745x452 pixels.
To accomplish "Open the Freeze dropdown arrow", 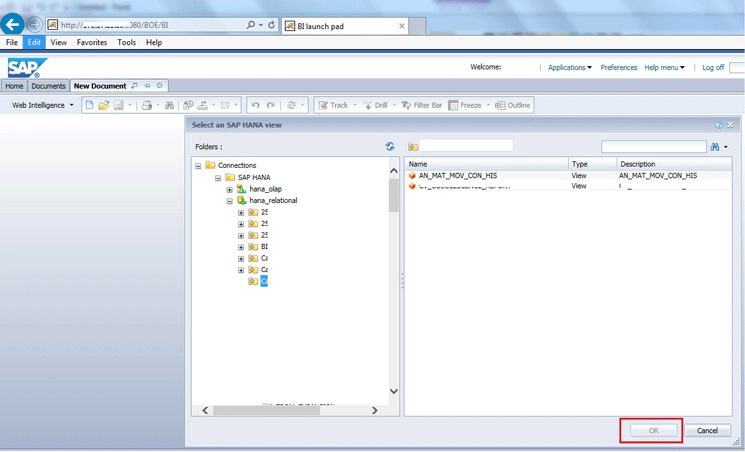I will click(x=488, y=105).
